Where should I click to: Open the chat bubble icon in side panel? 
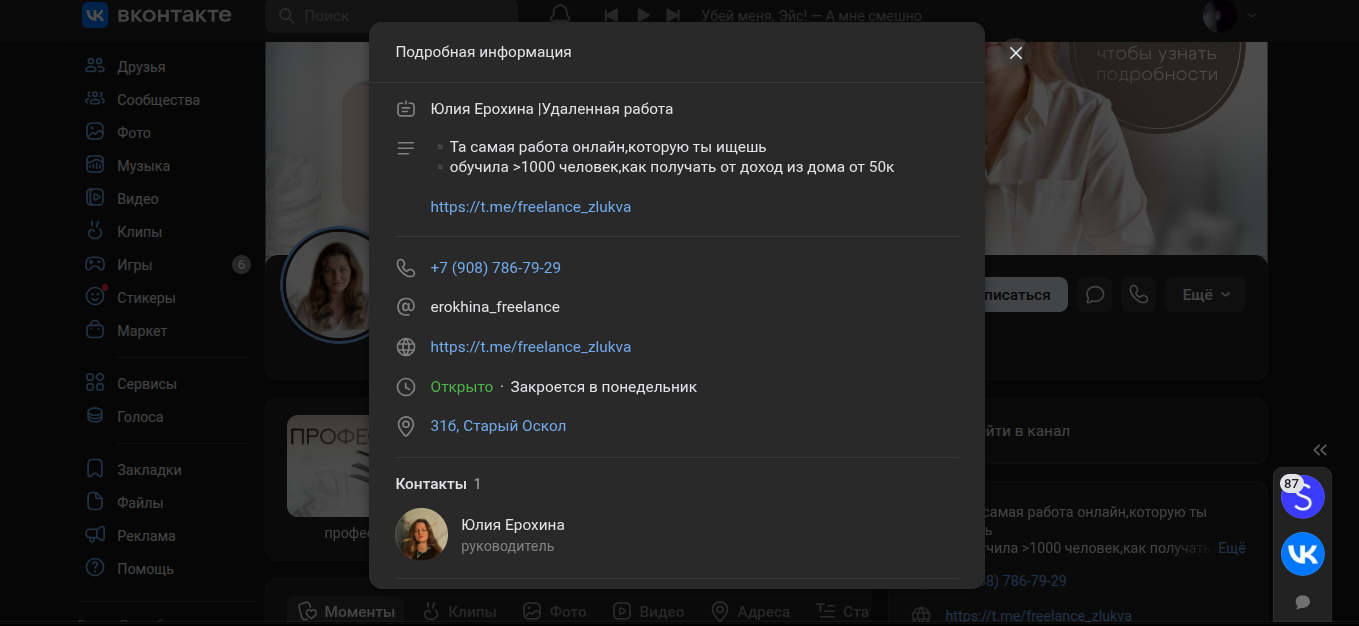point(1302,602)
